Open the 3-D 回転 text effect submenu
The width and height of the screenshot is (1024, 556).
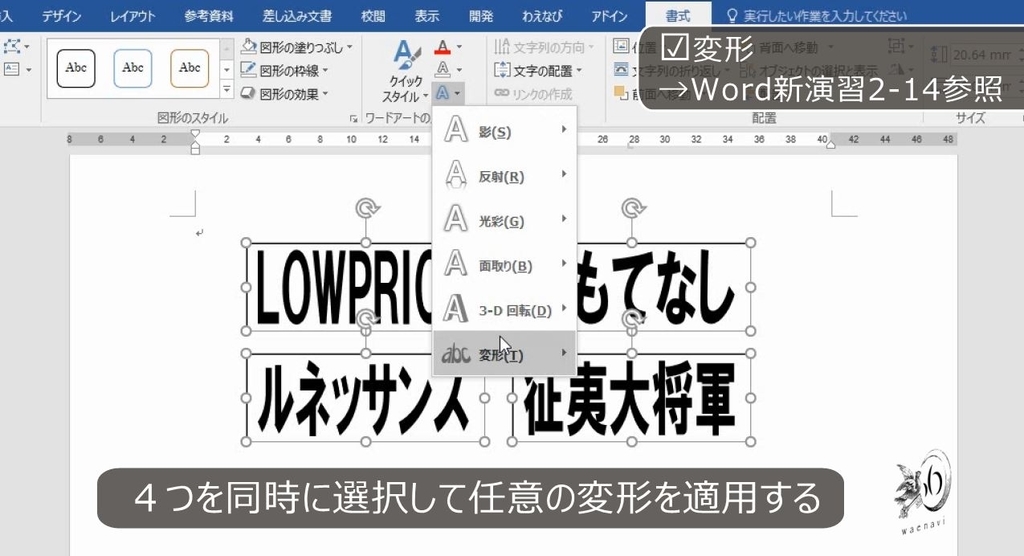[504, 308]
